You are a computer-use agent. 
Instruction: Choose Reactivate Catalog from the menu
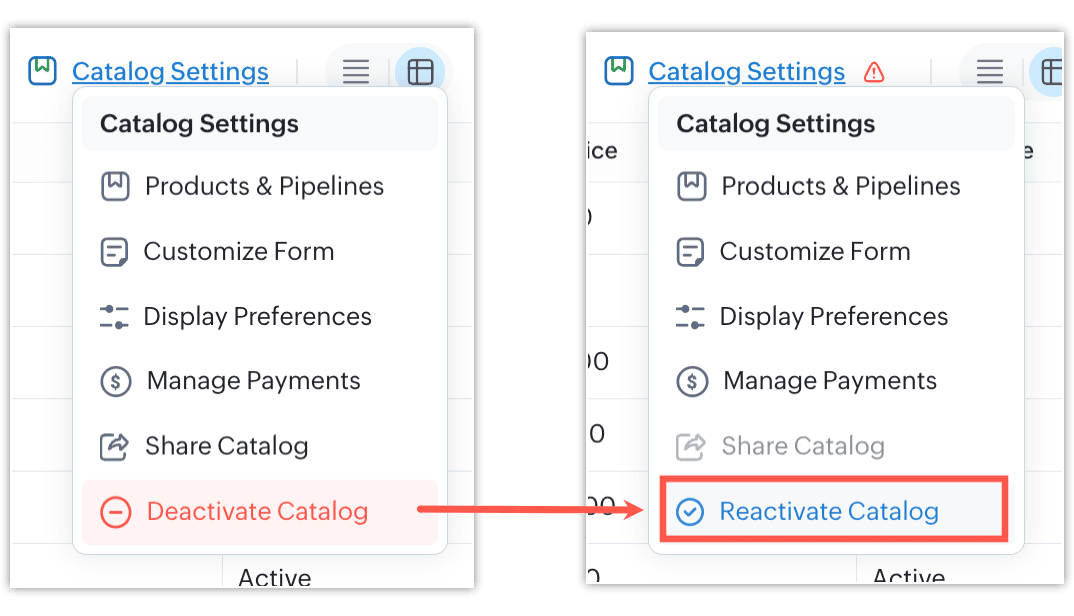(x=829, y=512)
